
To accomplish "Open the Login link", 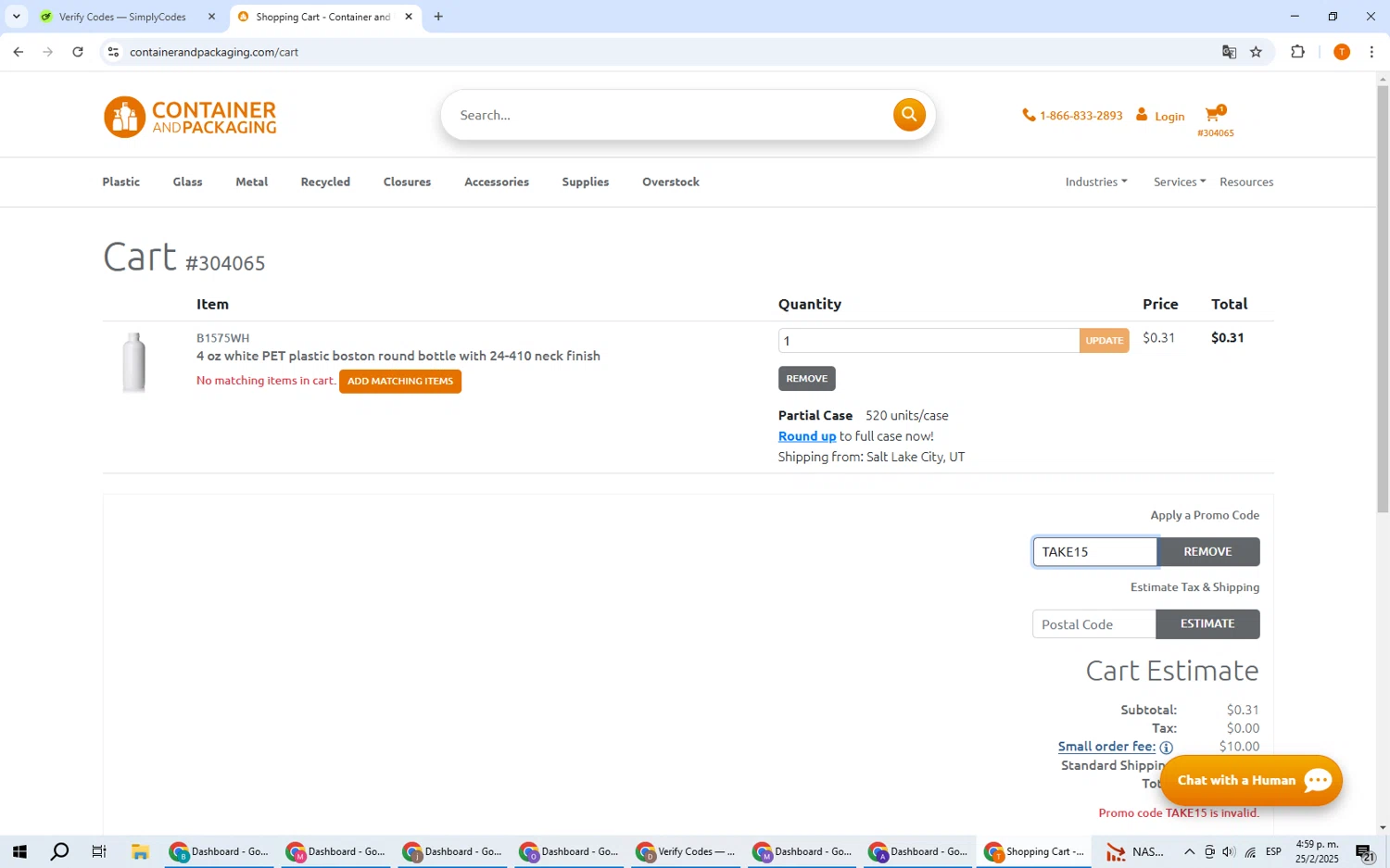I will coord(1160,116).
